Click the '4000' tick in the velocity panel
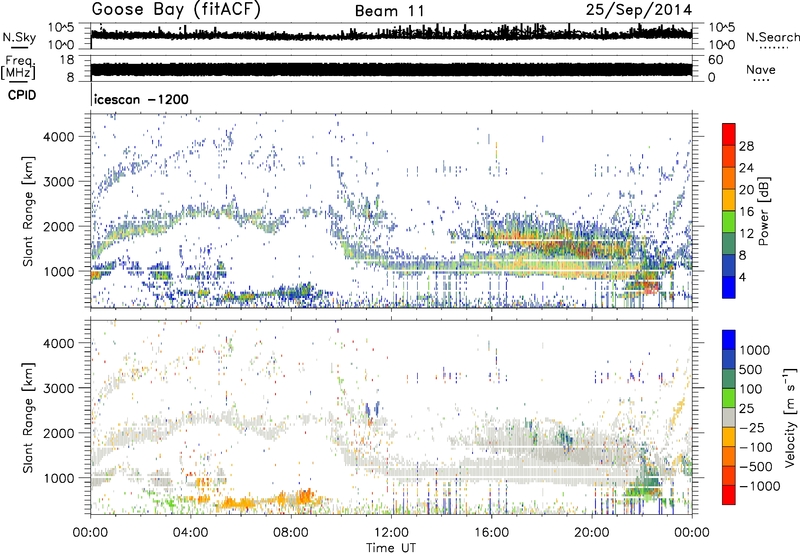Screen dimensions: 800x554 58,343
